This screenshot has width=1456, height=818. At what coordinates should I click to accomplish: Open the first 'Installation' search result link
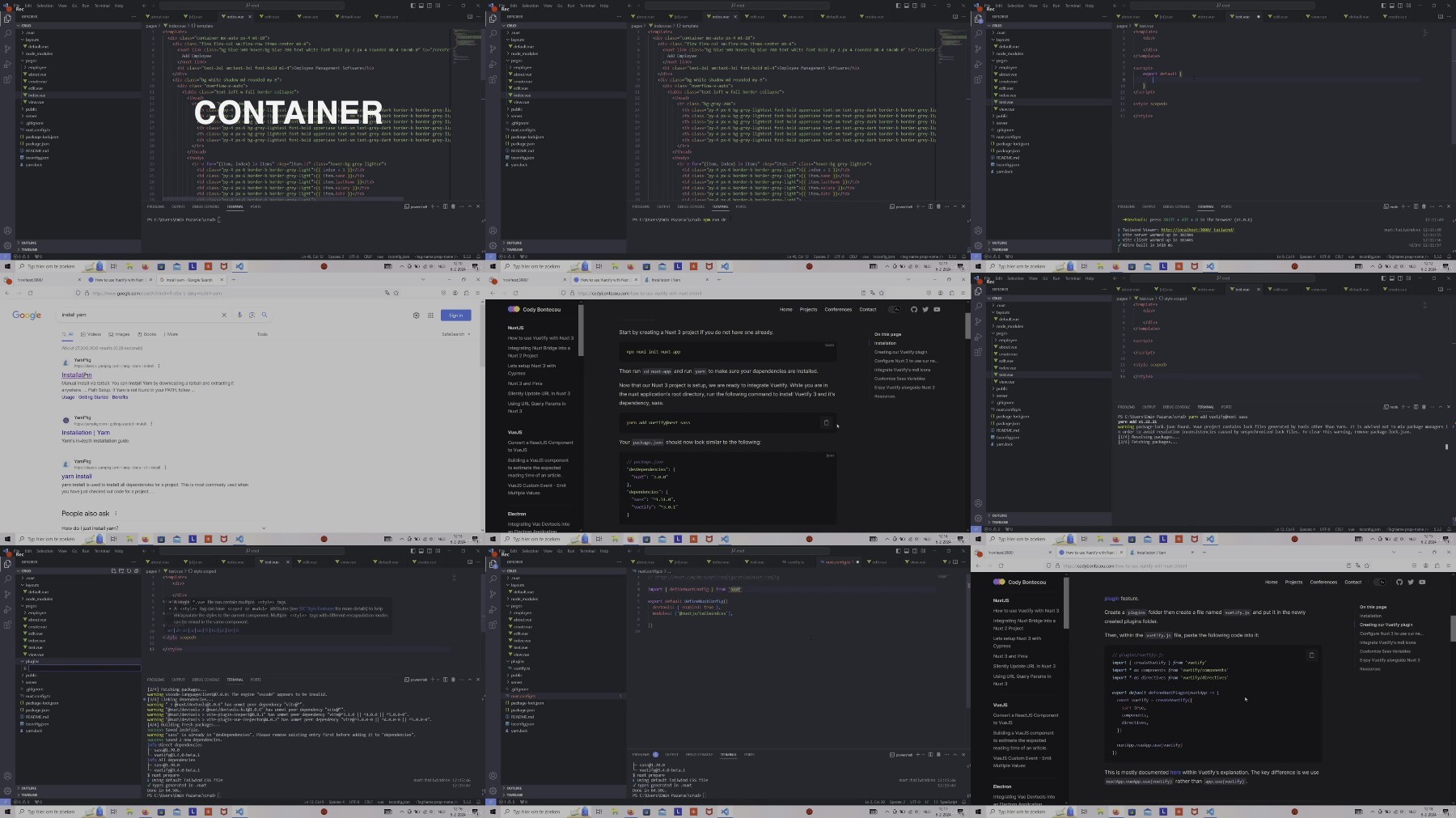pyautogui.click(x=77, y=375)
